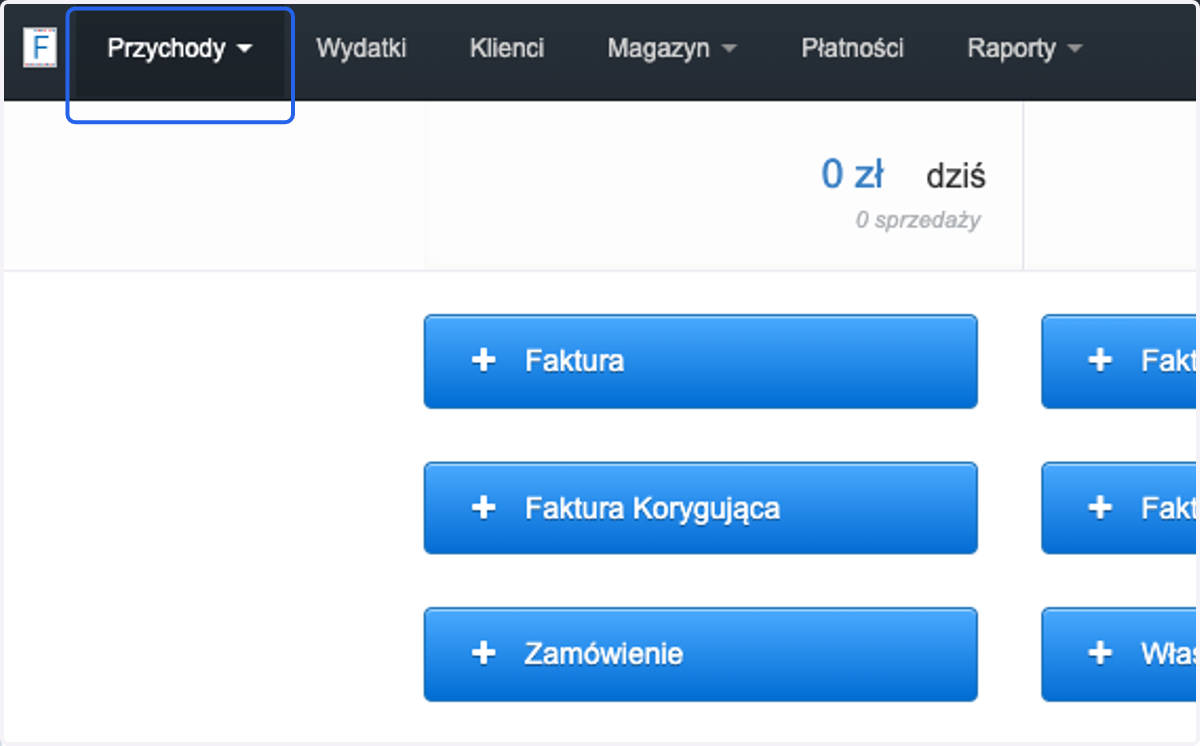Image resolution: width=1200 pixels, height=746 pixels.
Task: Open the Płatności section
Action: [x=853, y=49]
